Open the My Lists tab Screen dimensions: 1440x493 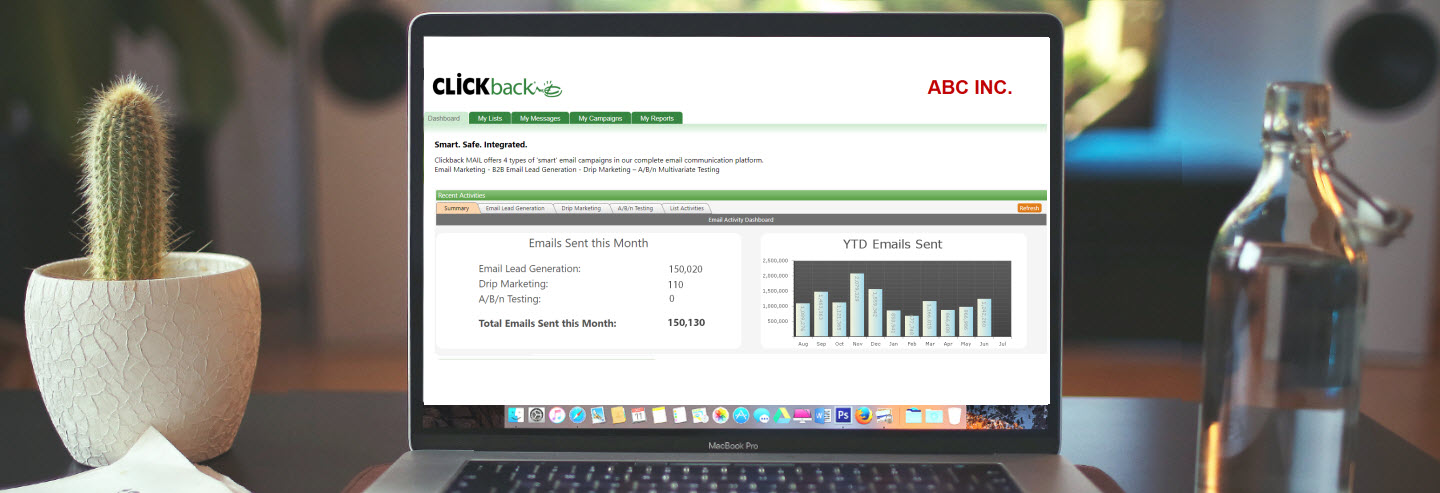[490, 118]
